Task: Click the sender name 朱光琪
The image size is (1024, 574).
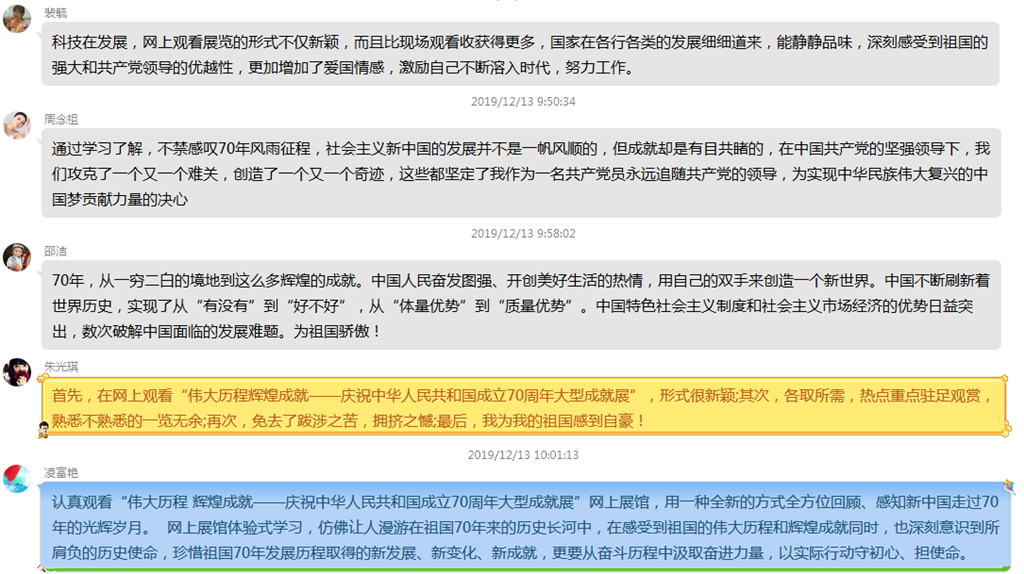Action: [x=61, y=367]
